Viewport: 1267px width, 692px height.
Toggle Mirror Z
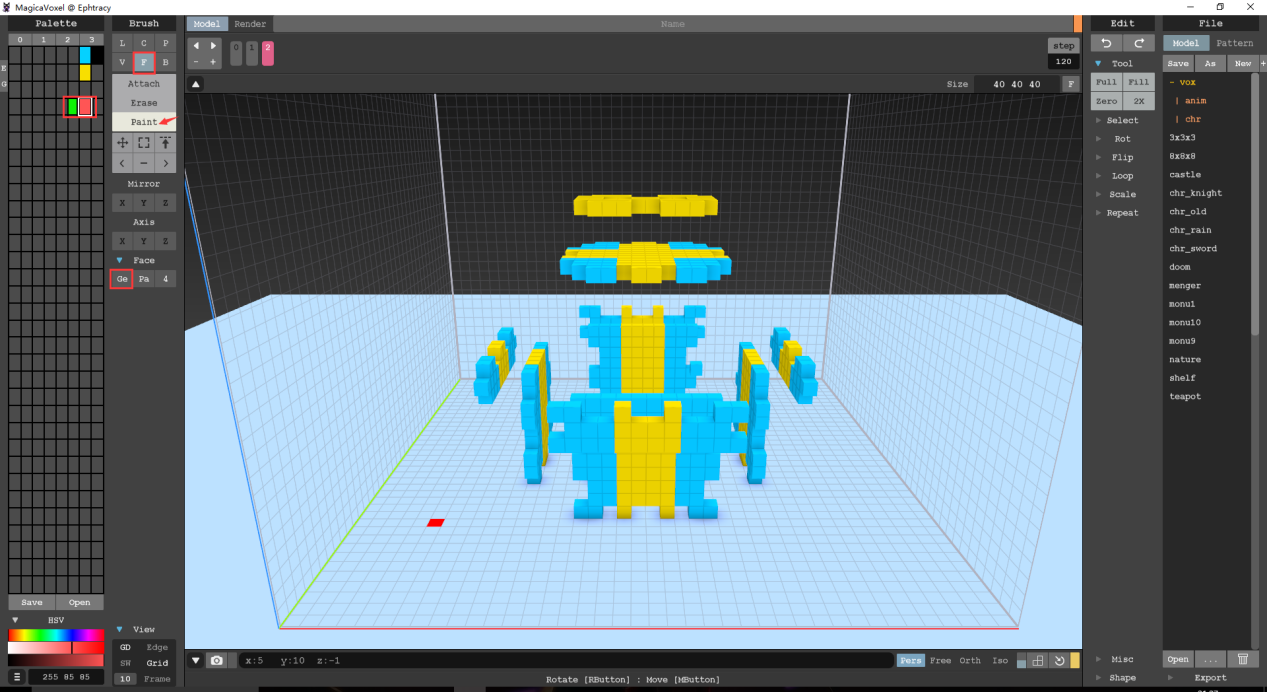pyautogui.click(x=166, y=203)
